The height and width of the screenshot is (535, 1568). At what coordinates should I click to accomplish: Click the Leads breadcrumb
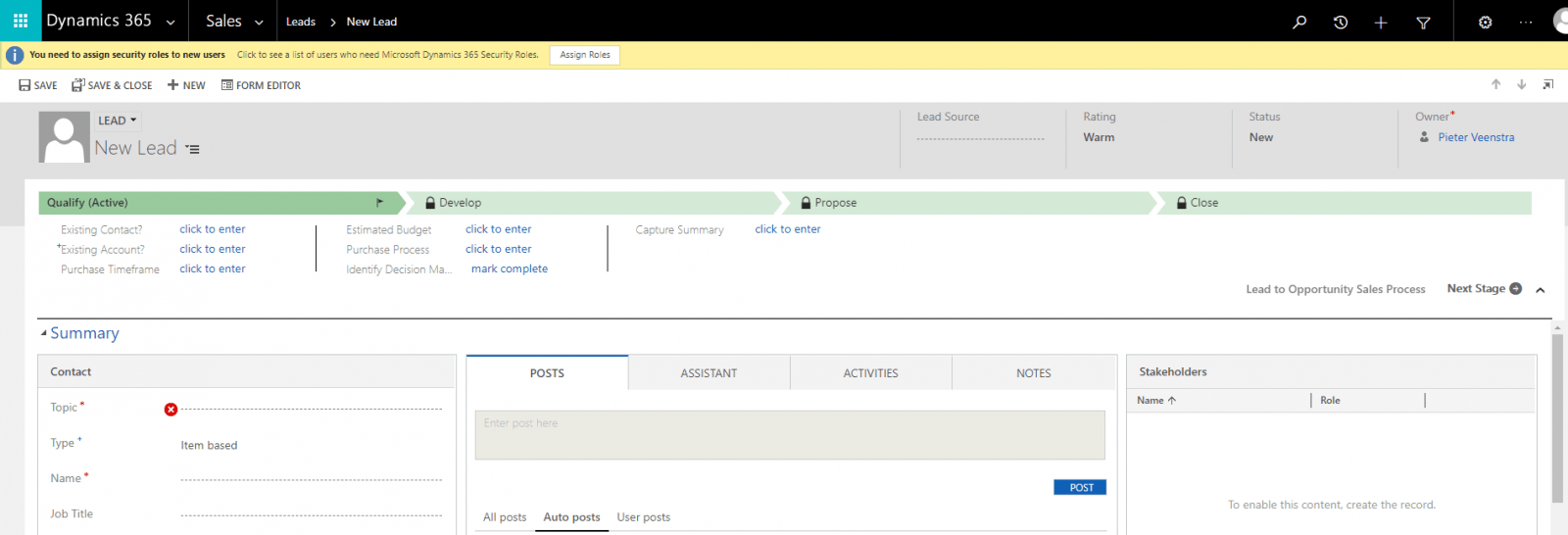(x=301, y=22)
